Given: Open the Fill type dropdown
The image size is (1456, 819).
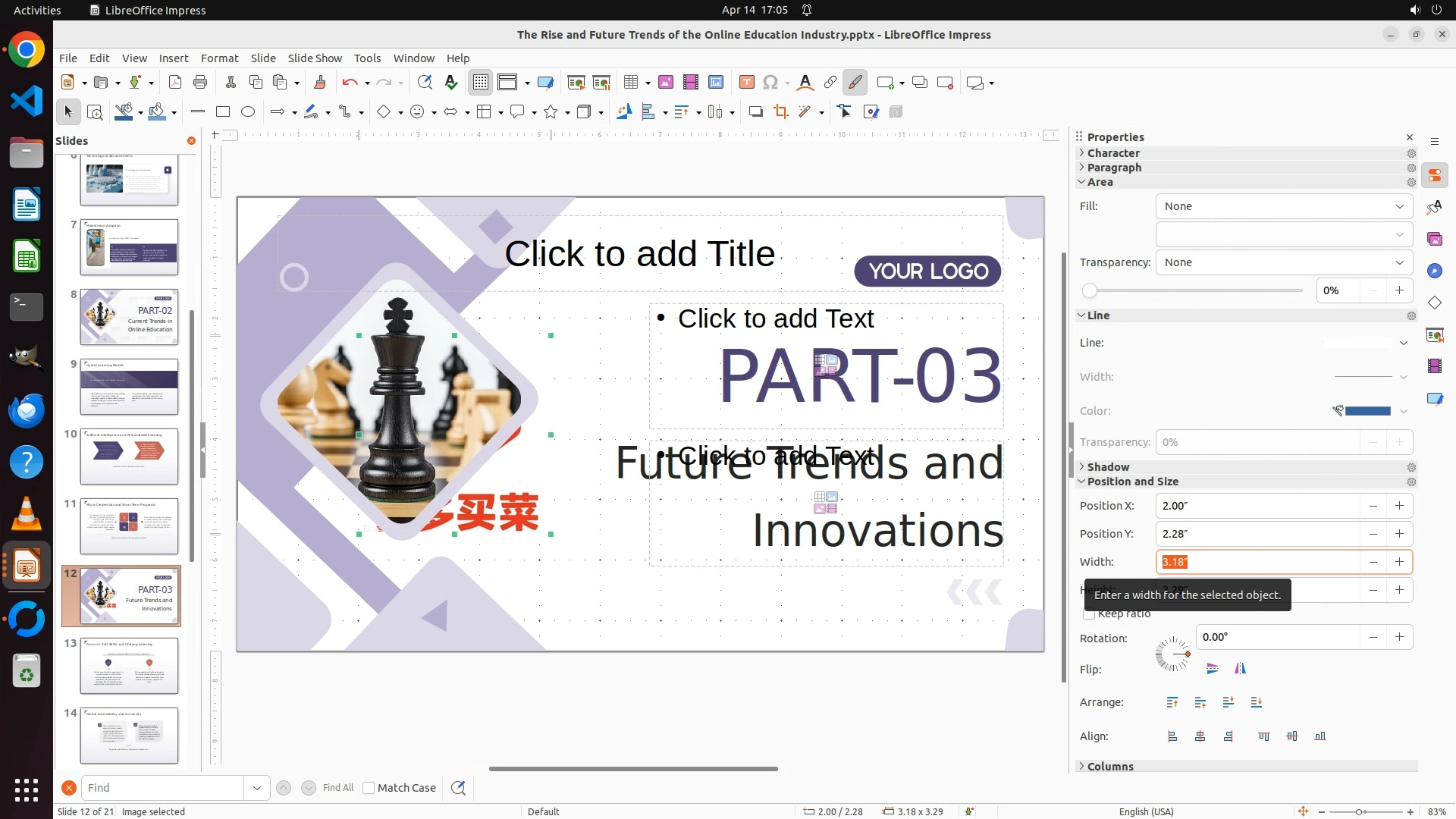Looking at the screenshot, I should [x=1283, y=206].
